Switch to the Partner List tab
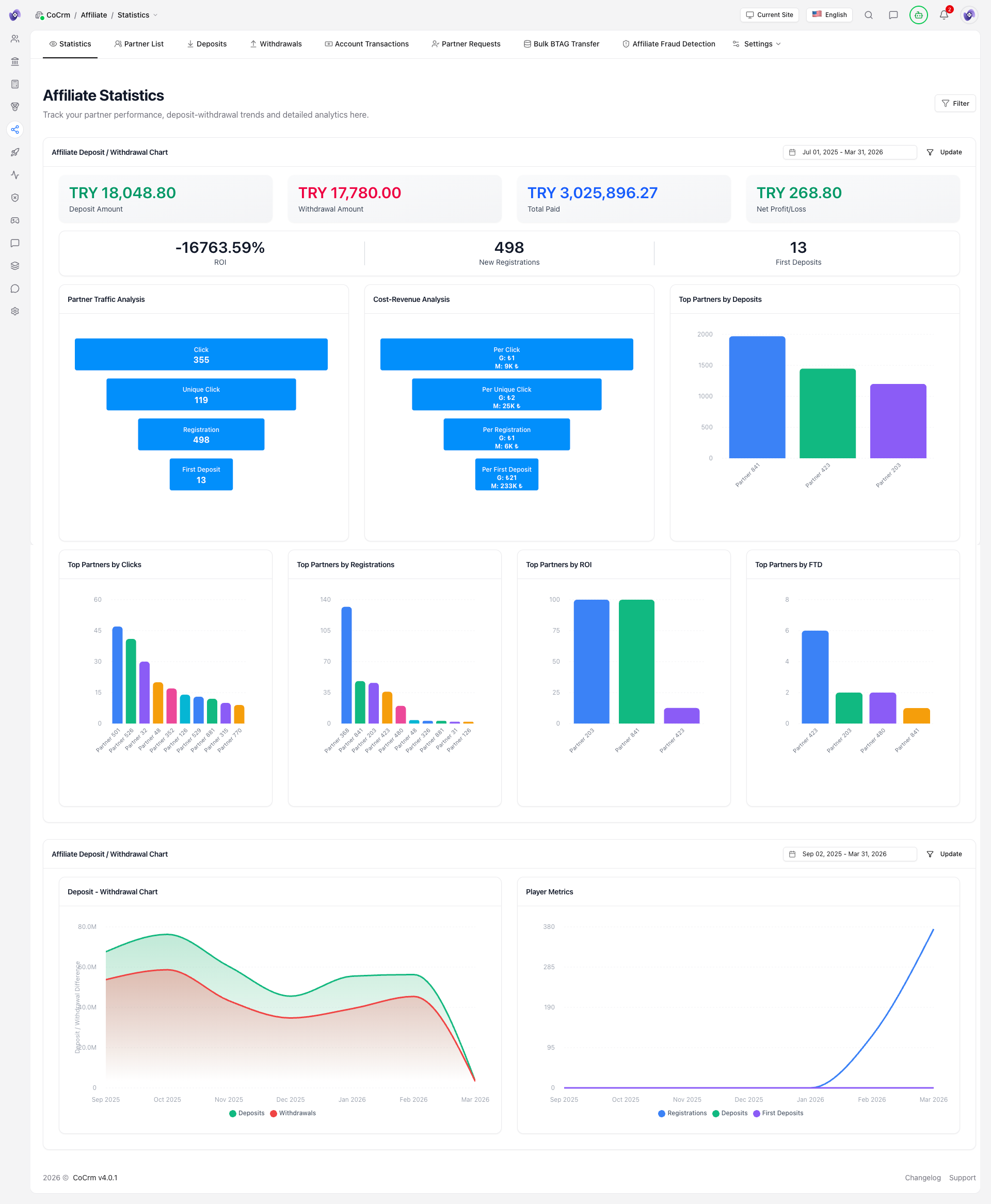 139,44
